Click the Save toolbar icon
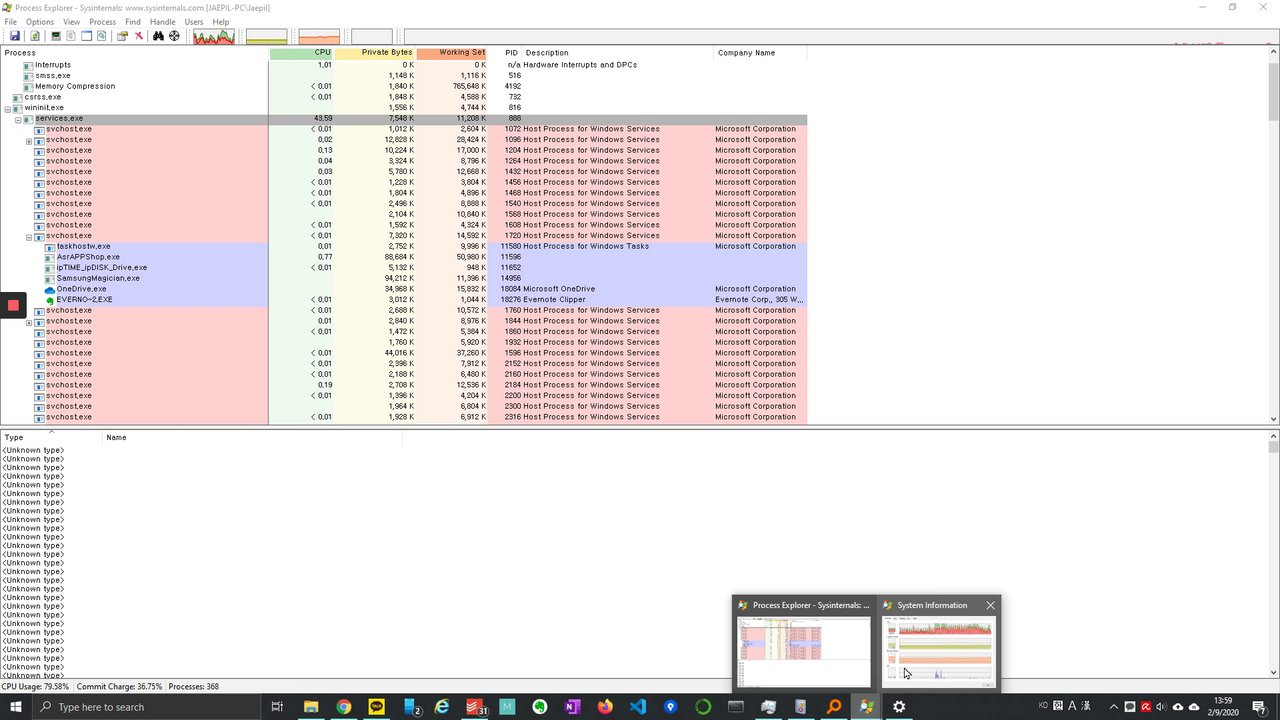The image size is (1280, 720). click(x=15, y=36)
